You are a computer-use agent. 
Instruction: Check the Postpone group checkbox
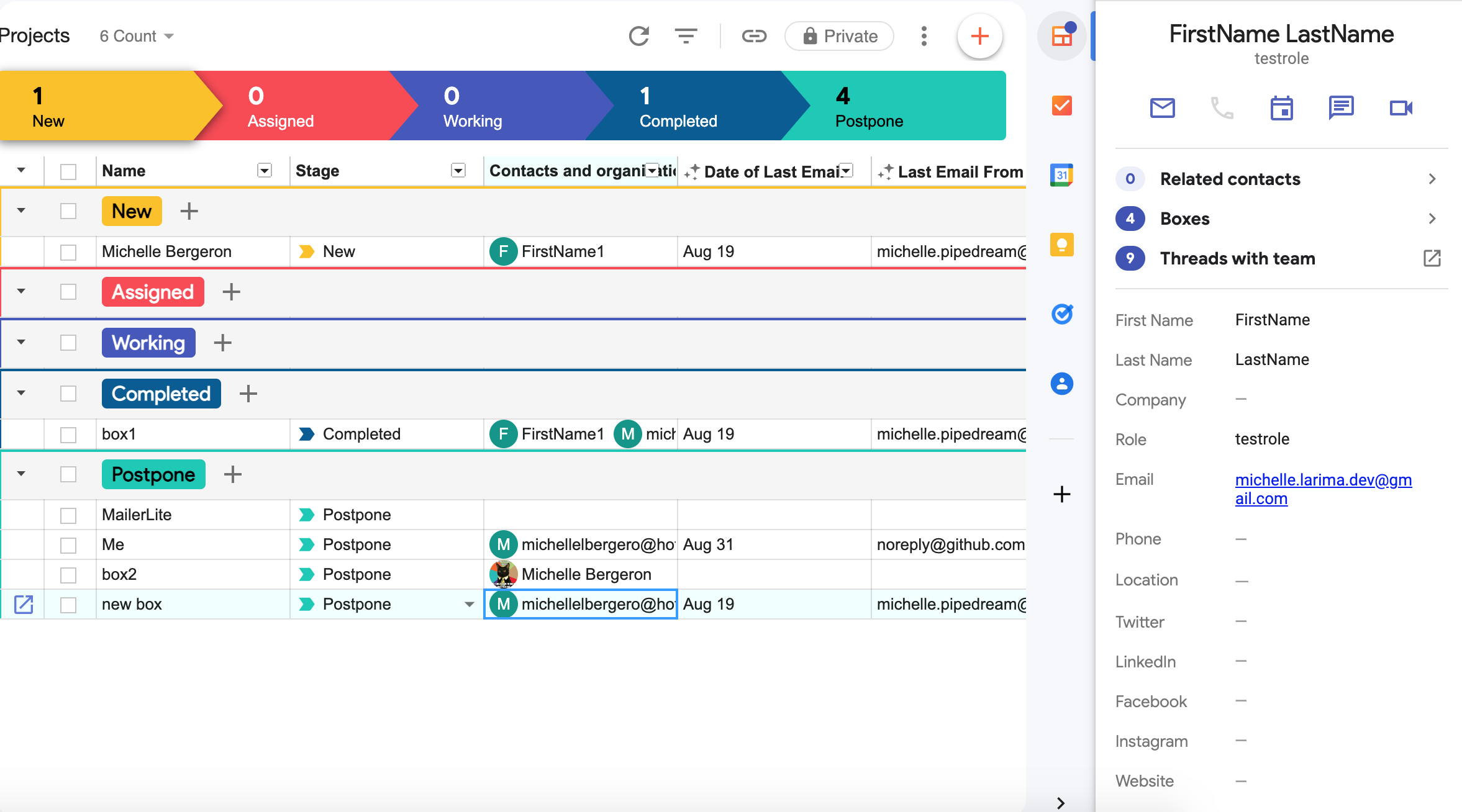click(68, 474)
